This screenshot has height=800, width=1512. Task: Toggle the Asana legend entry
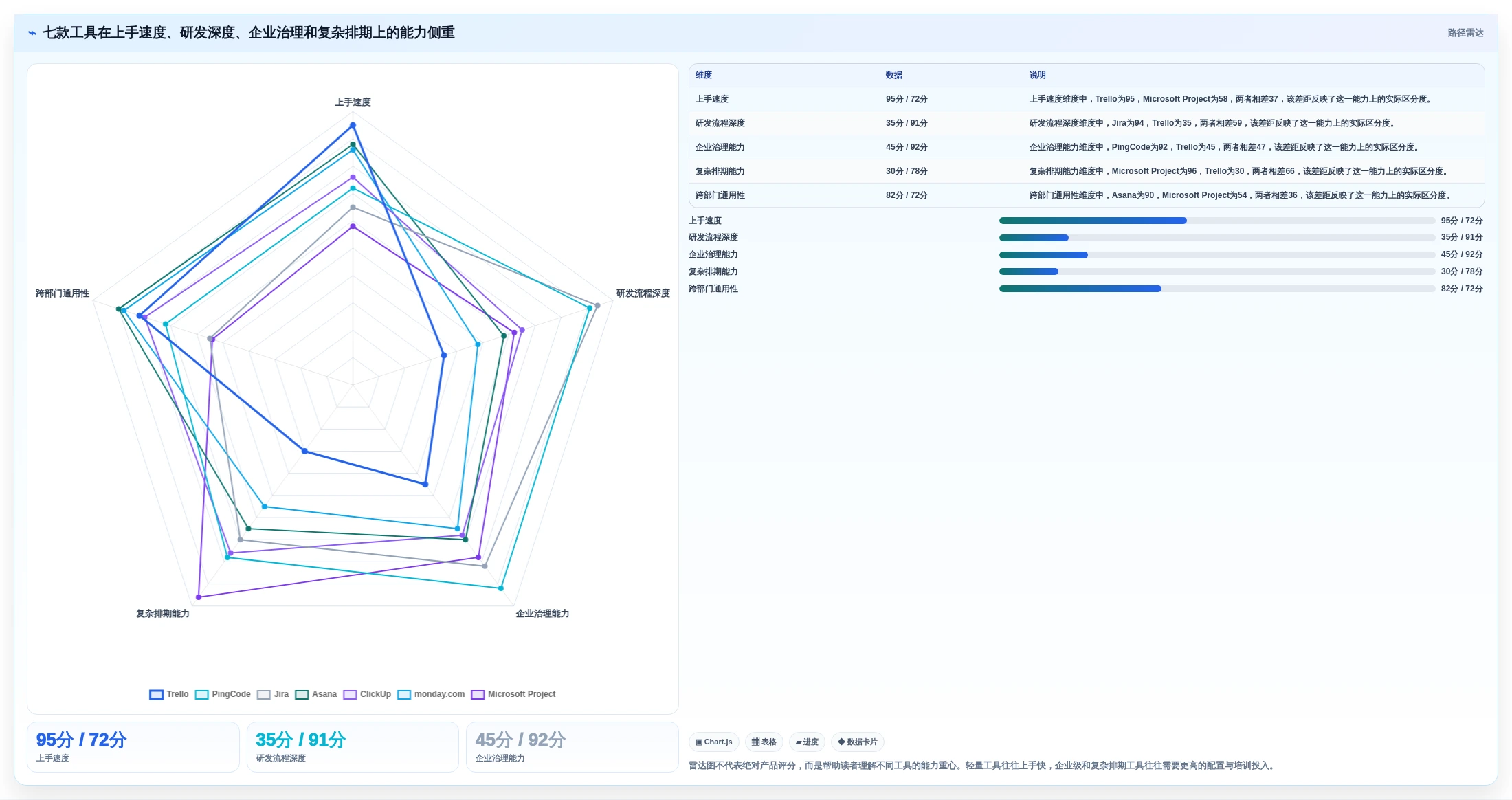coord(316,694)
